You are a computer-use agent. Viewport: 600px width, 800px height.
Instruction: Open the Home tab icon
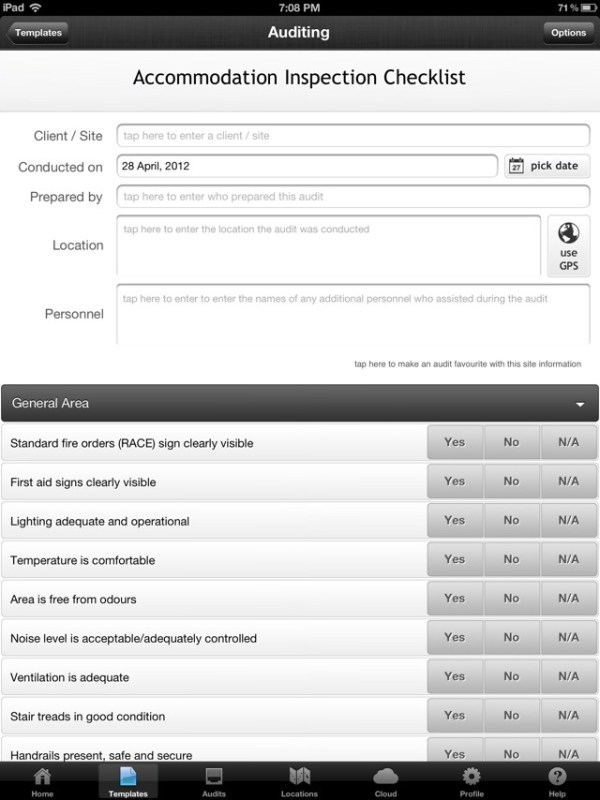[42, 777]
